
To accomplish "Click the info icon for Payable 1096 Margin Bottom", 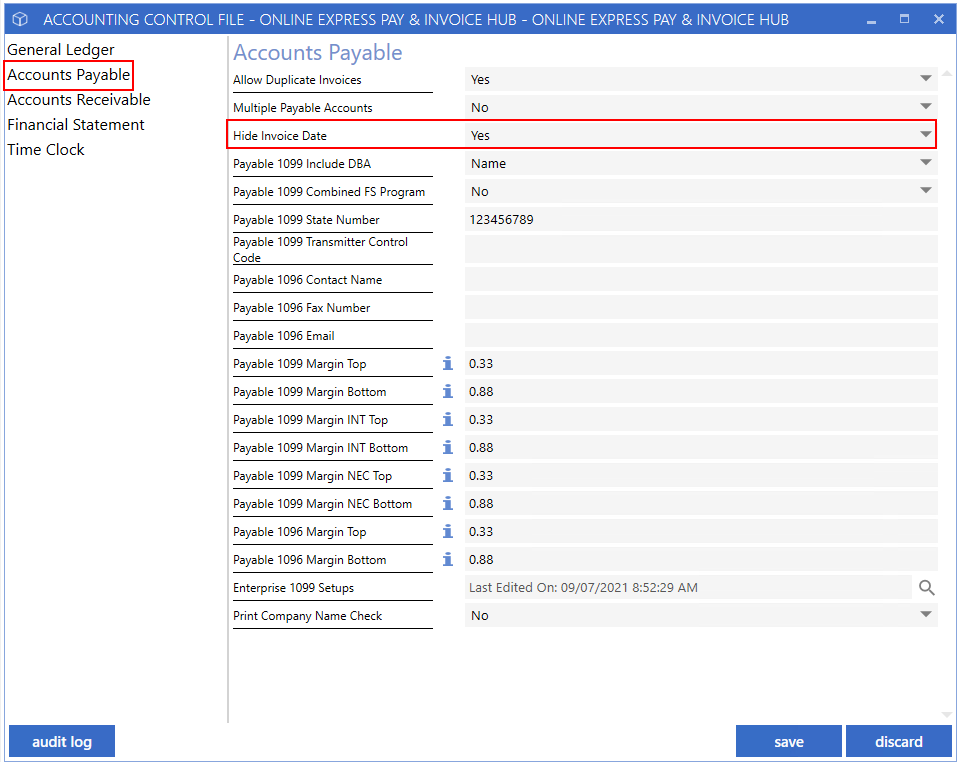I will coord(447,560).
